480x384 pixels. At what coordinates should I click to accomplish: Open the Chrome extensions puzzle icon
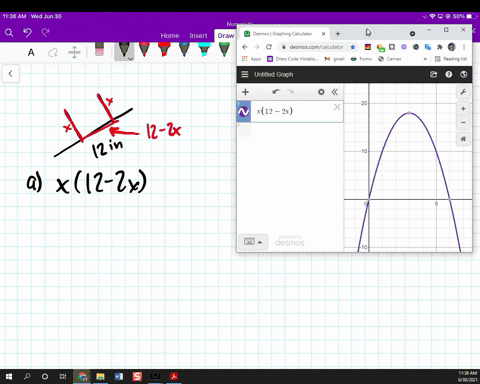[440, 47]
